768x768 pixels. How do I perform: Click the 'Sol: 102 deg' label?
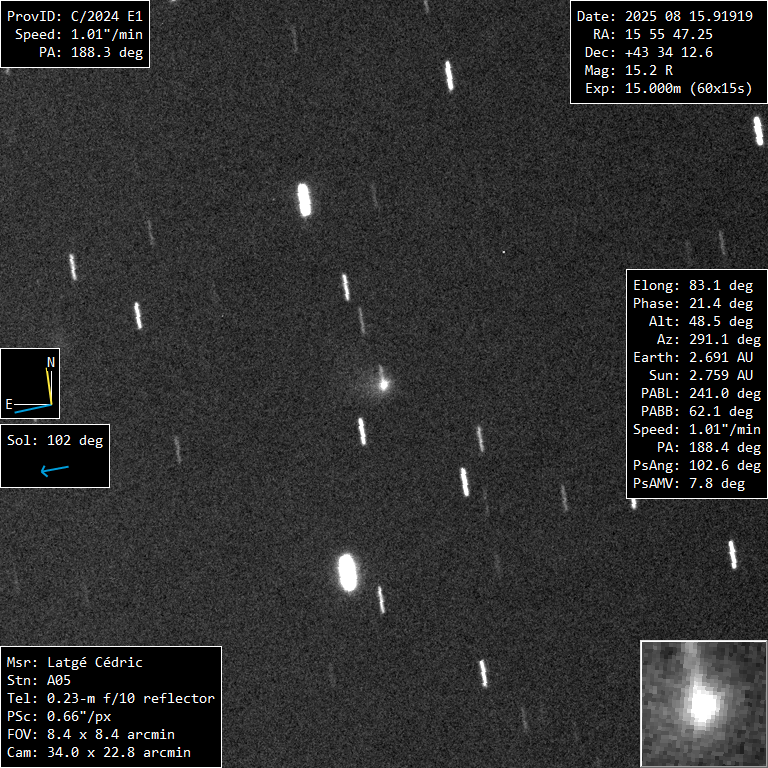55,440
